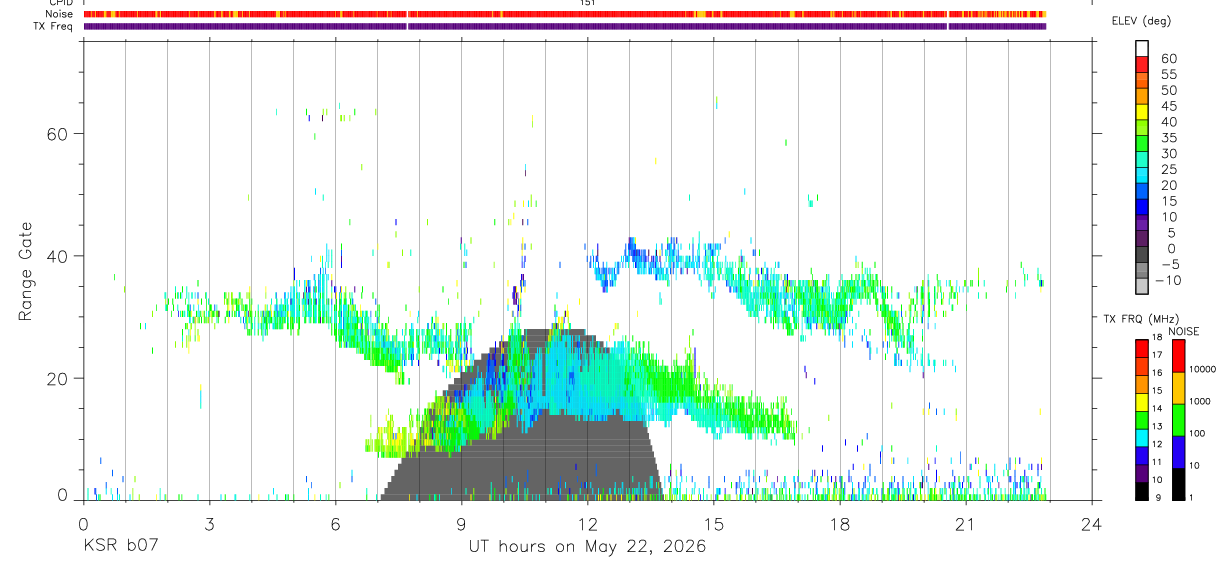Click the 'Range Gate' y-axis title

pos(27,271)
